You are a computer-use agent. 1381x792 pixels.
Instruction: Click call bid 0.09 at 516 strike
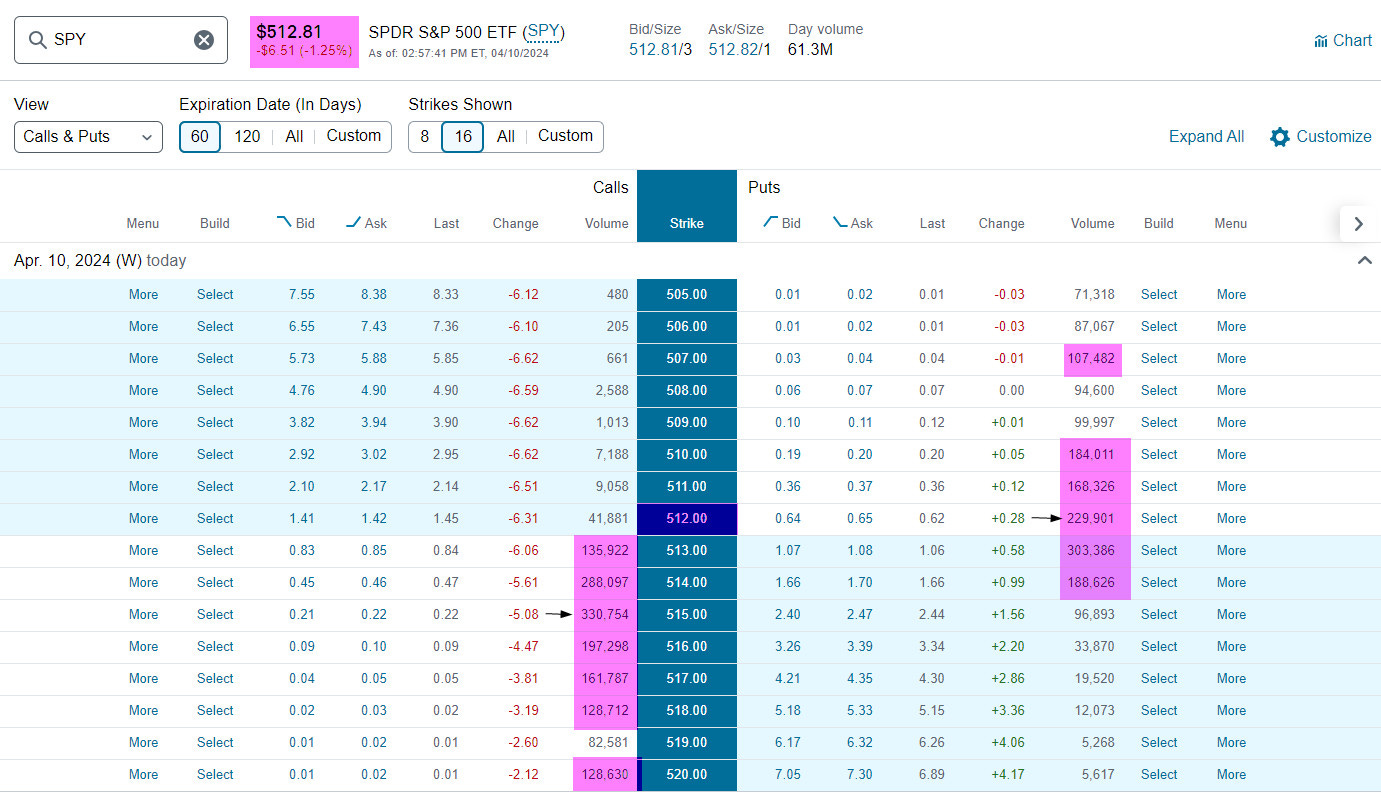tap(301, 647)
